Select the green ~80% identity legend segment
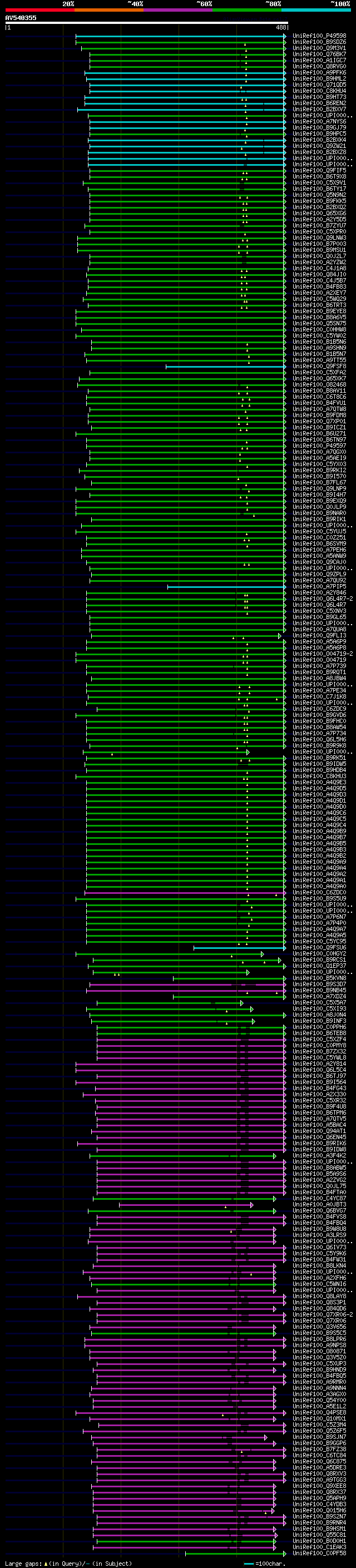 tap(247, 10)
